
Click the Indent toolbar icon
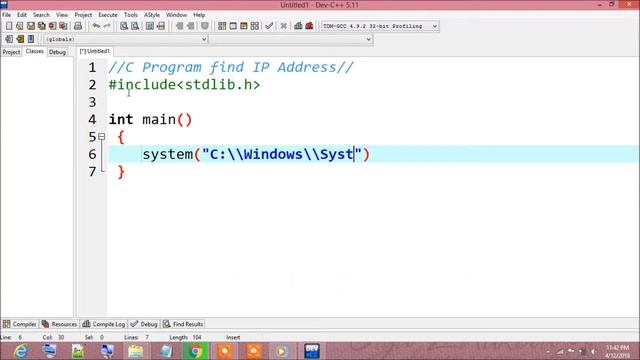[x=179, y=26]
